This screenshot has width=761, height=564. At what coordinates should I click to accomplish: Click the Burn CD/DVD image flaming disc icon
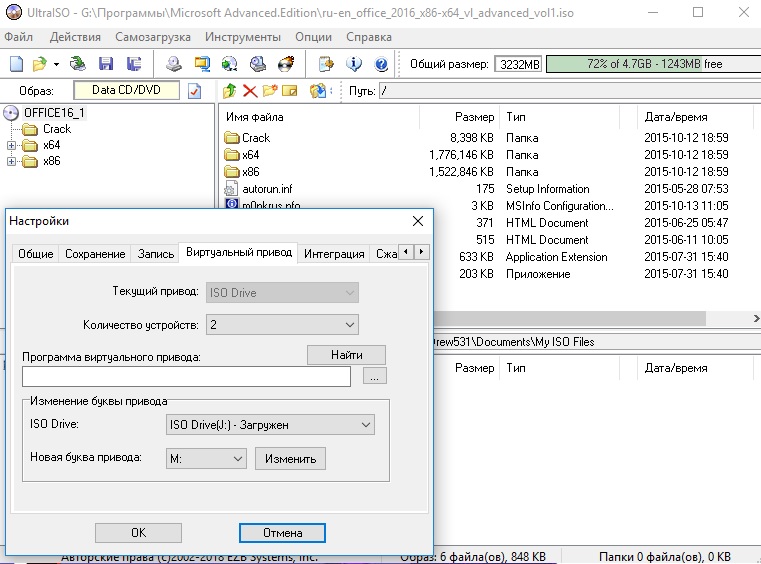pos(286,64)
